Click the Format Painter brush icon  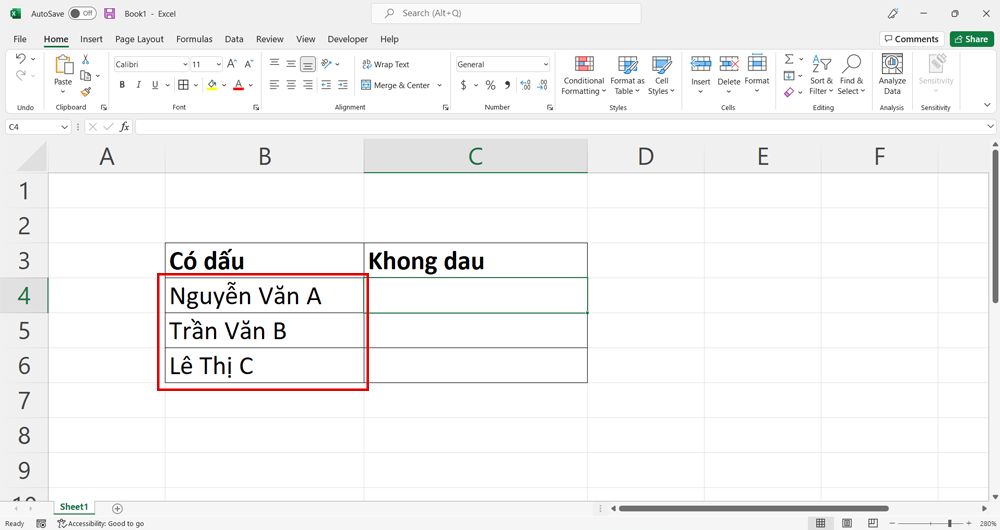(x=85, y=91)
